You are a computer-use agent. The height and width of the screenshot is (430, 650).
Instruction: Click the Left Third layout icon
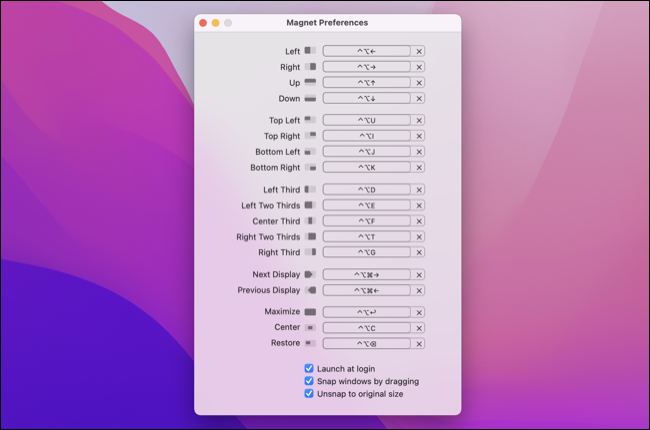pos(310,189)
